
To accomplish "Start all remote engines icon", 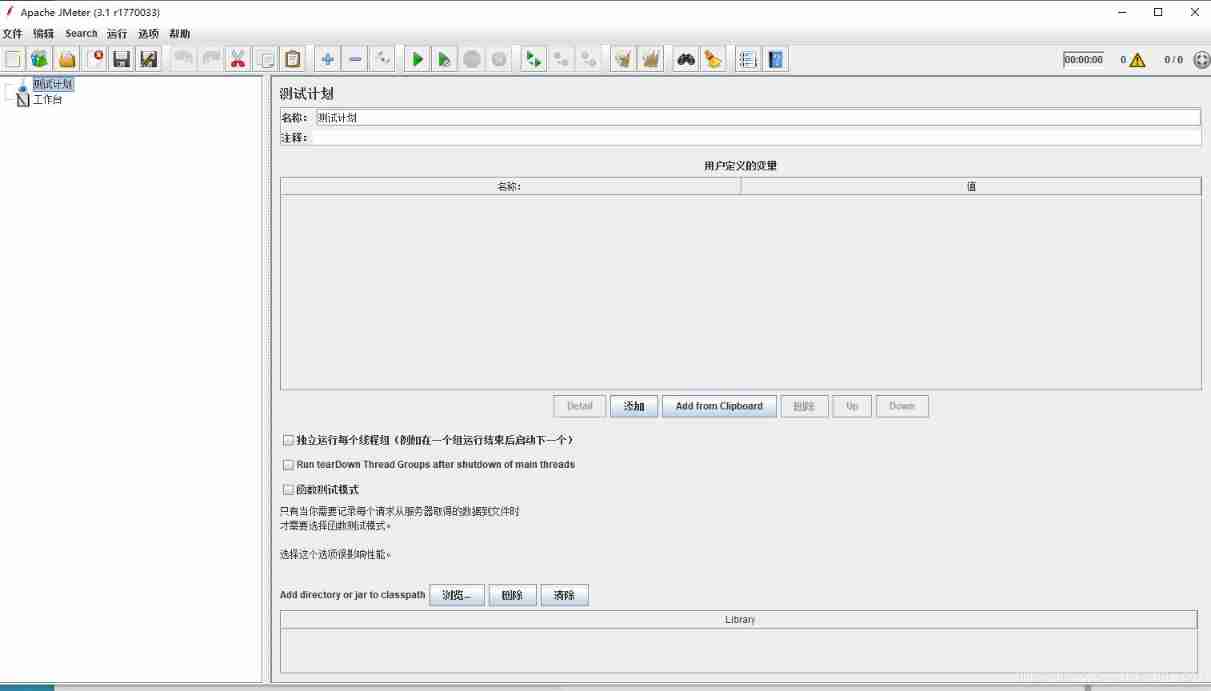I will pos(534,59).
